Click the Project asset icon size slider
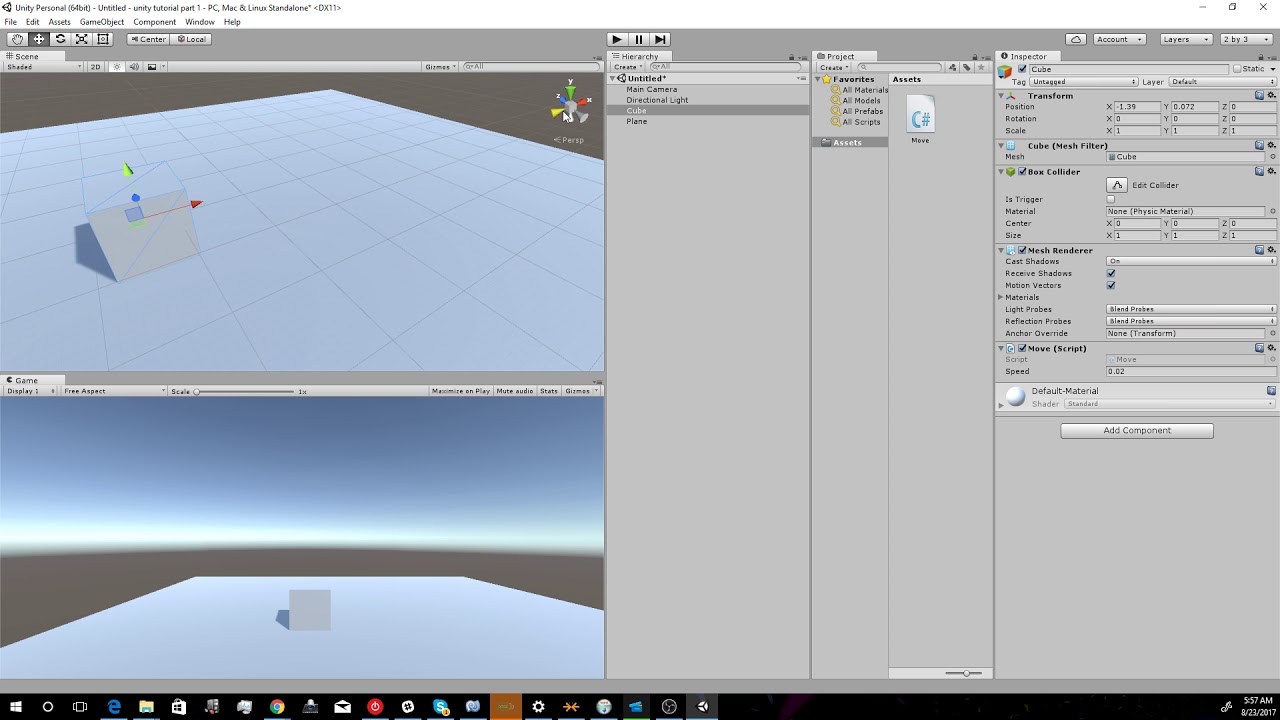1280x720 pixels. [965, 673]
